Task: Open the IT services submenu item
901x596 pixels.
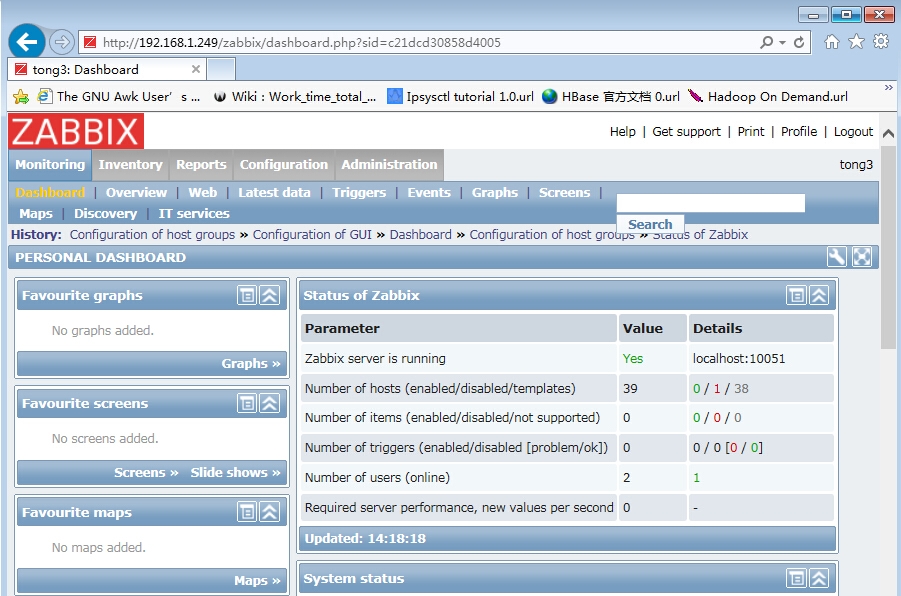Action: pos(194,214)
